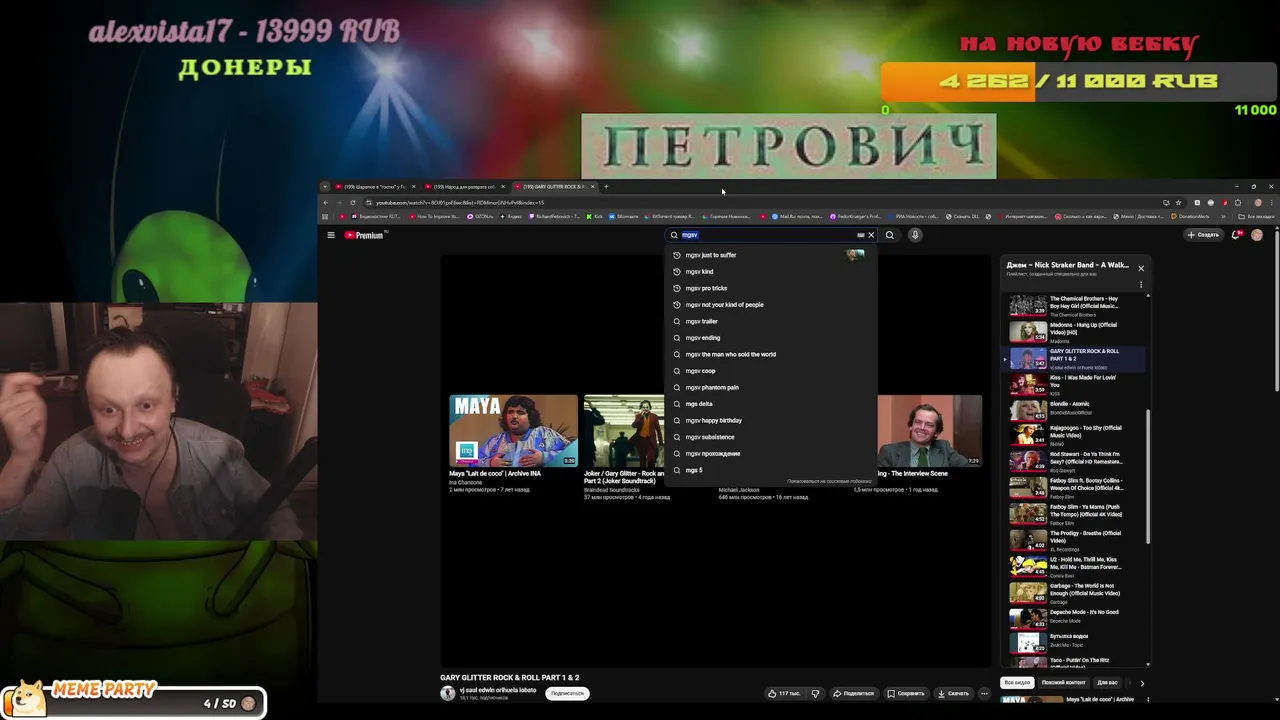This screenshot has width=1280, height=720.
Task: Play 'U2 - Hold Me, Thrill Me, Kiss Me'
Action: click(1075, 567)
